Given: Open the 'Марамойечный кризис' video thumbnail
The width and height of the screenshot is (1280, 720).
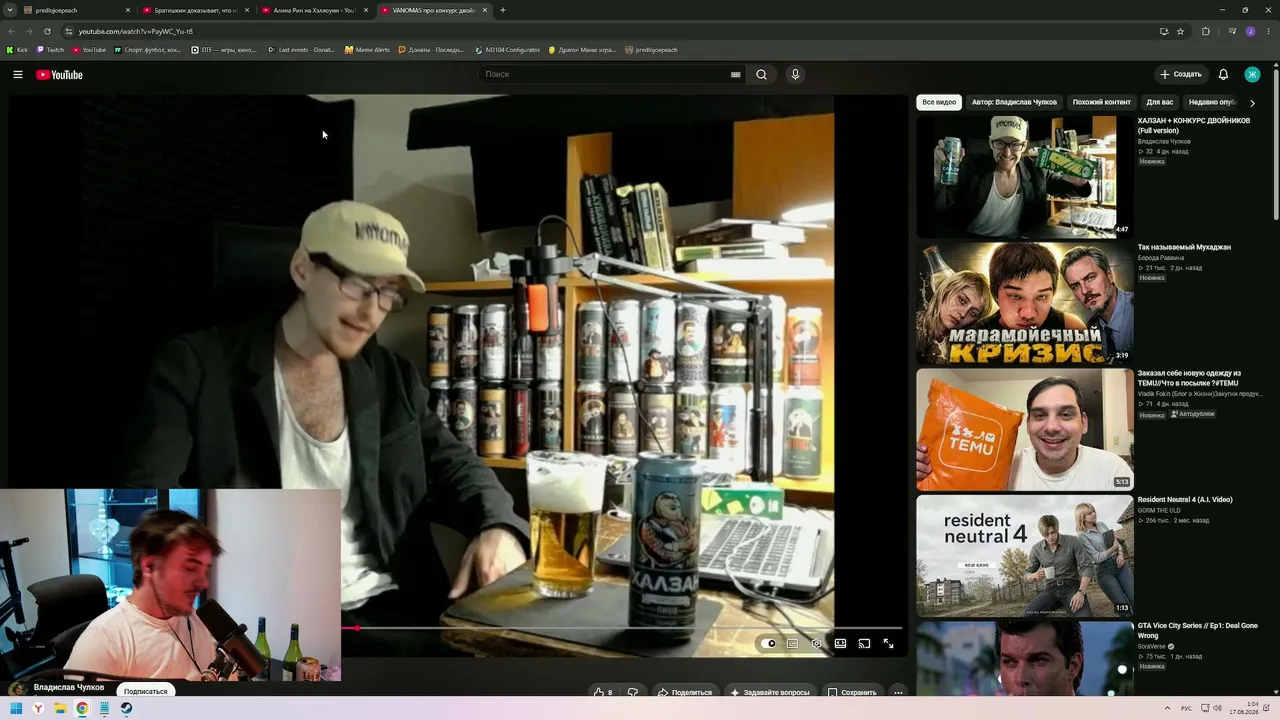Looking at the screenshot, I should [1025, 303].
